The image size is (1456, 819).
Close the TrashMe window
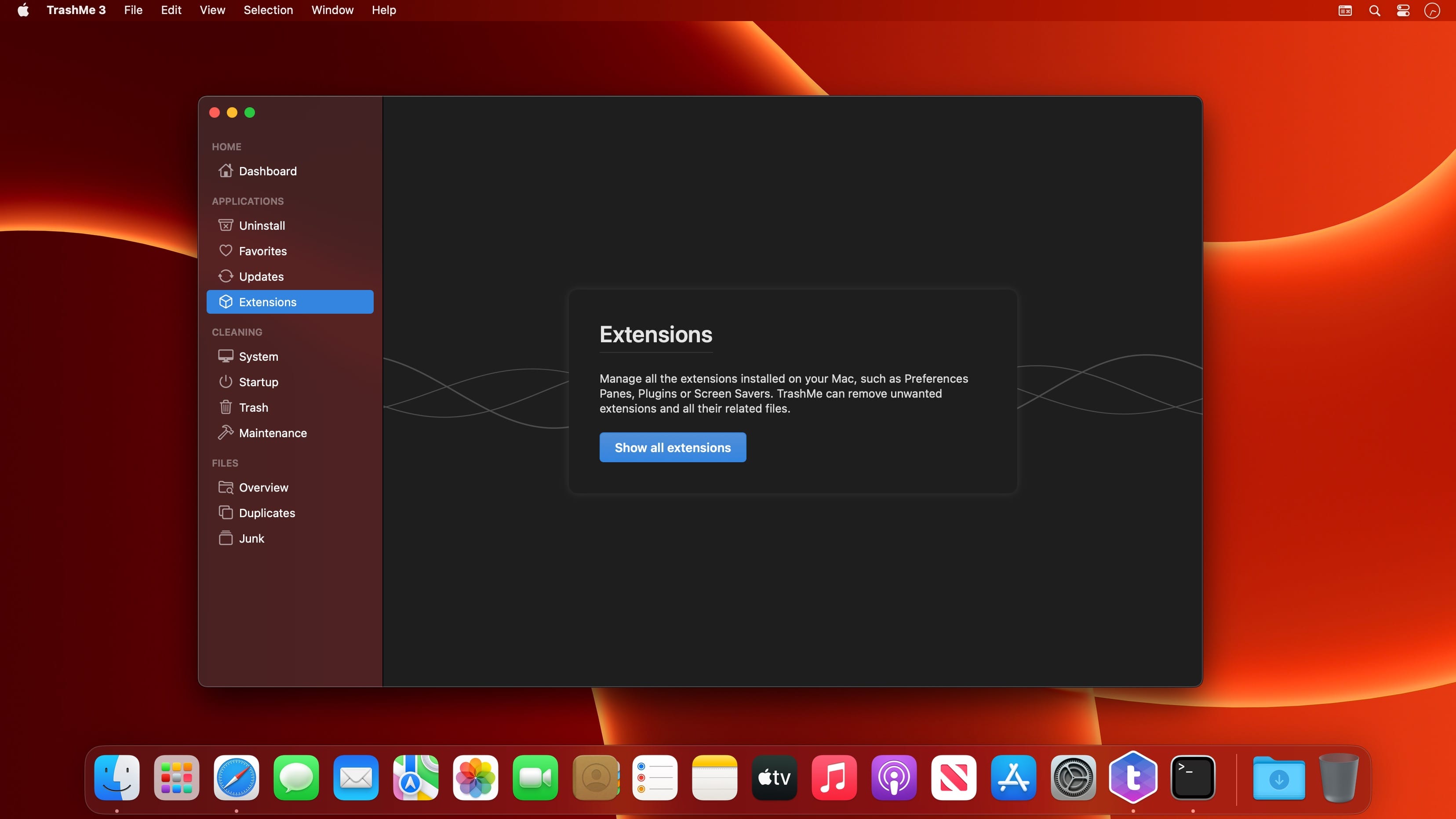(214, 112)
